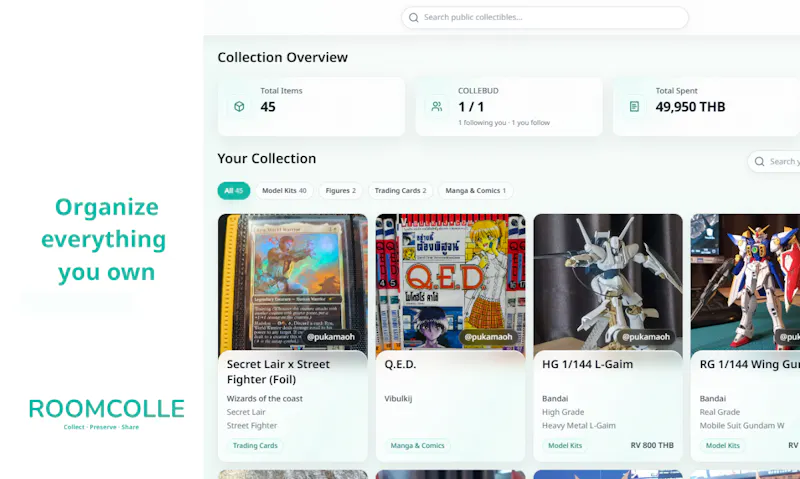The image size is (800, 479).
Task: Click the "Mobile Suit Gundam W" text
Action: (742, 425)
